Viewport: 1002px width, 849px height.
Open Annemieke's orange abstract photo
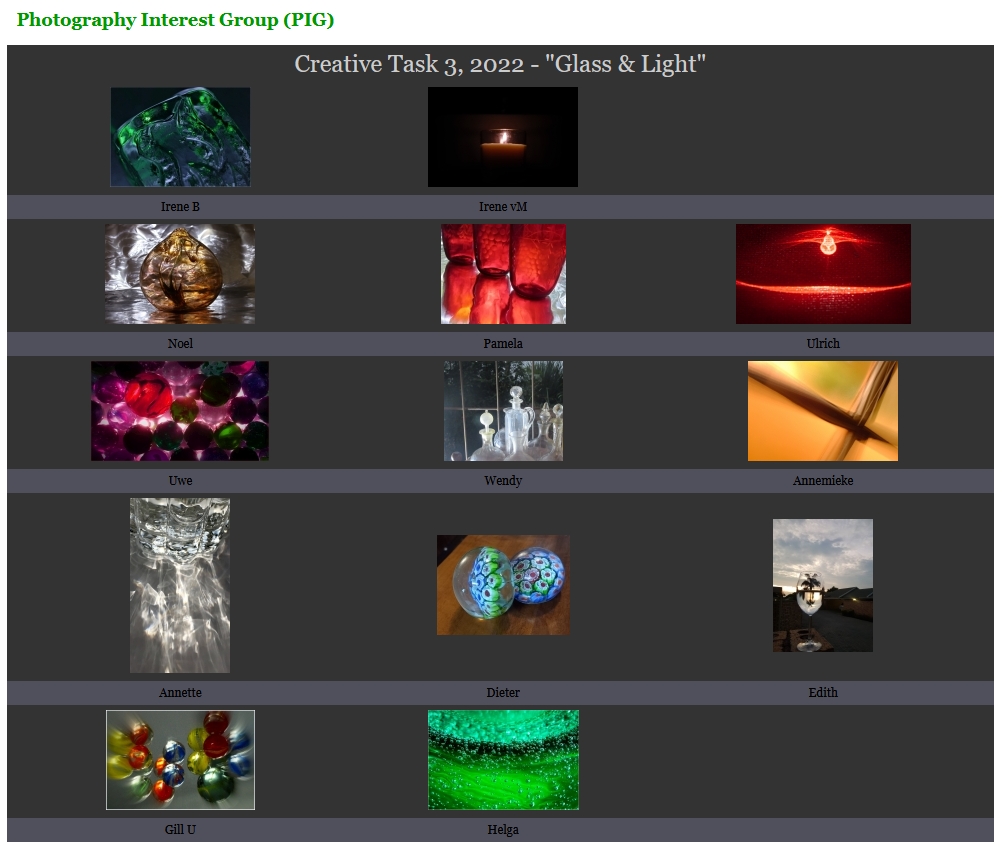(x=823, y=411)
